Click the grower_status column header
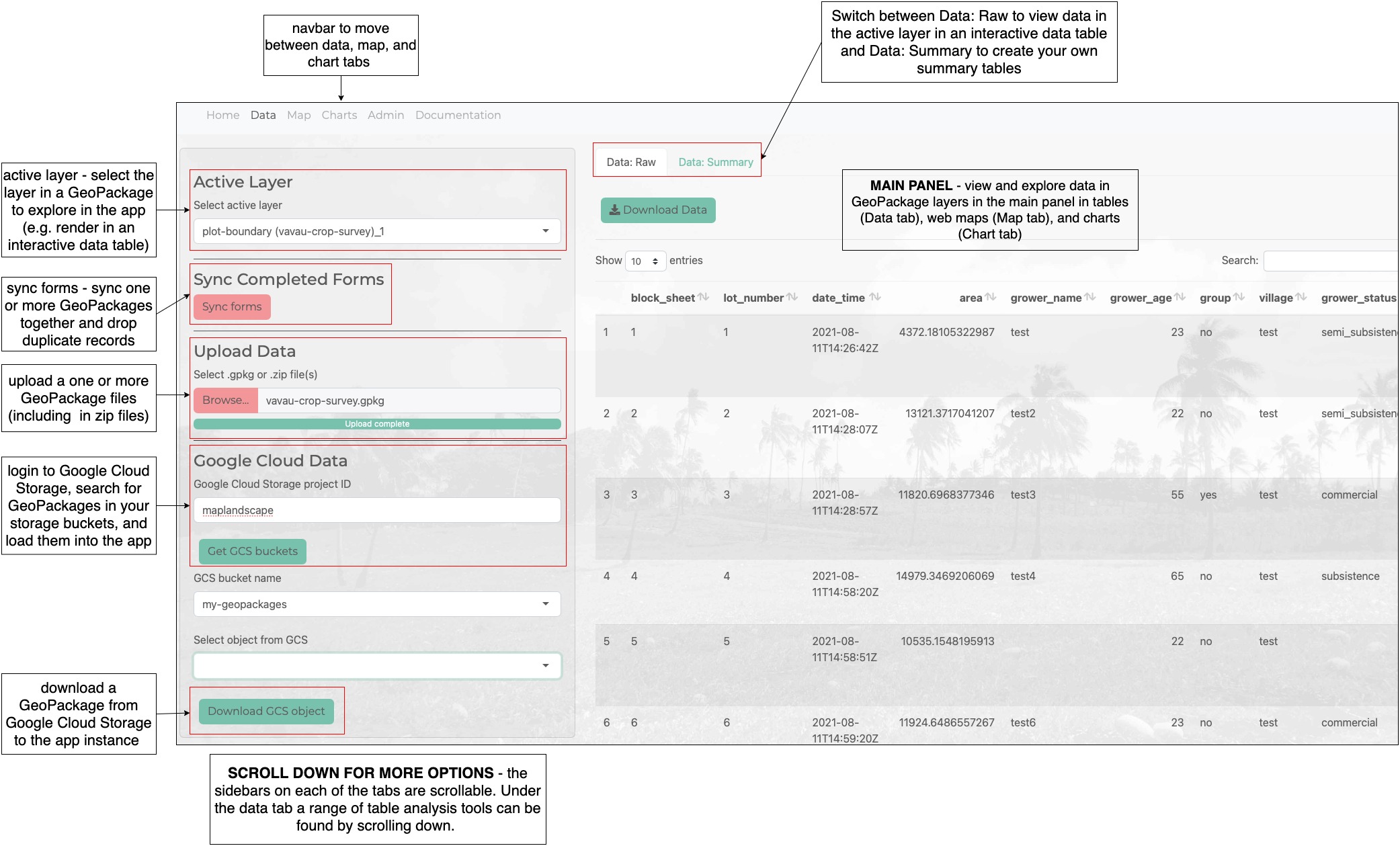The width and height of the screenshot is (1400, 846). click(x=1359, y=298)
